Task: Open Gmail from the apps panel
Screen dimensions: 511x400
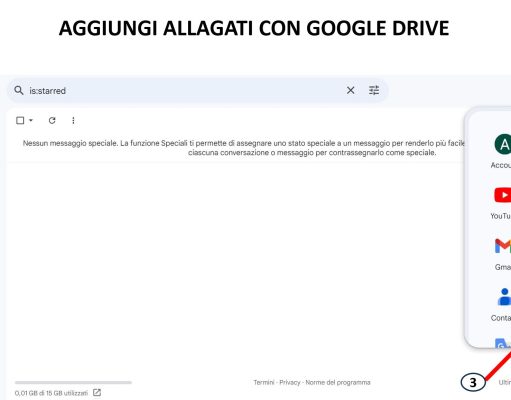Action: [x=503, y=246]
